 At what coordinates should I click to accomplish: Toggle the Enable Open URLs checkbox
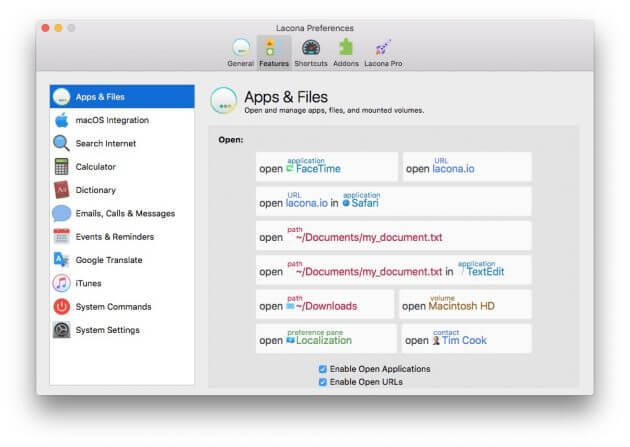(x=322, y=382)
